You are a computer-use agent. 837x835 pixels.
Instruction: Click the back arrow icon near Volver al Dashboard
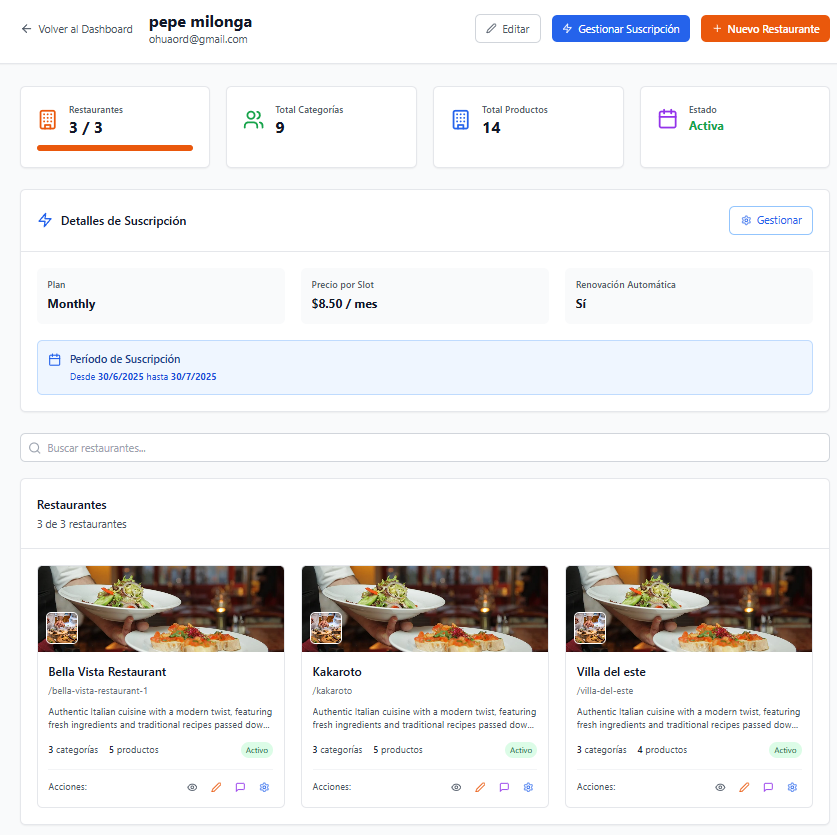coord(26,29)
